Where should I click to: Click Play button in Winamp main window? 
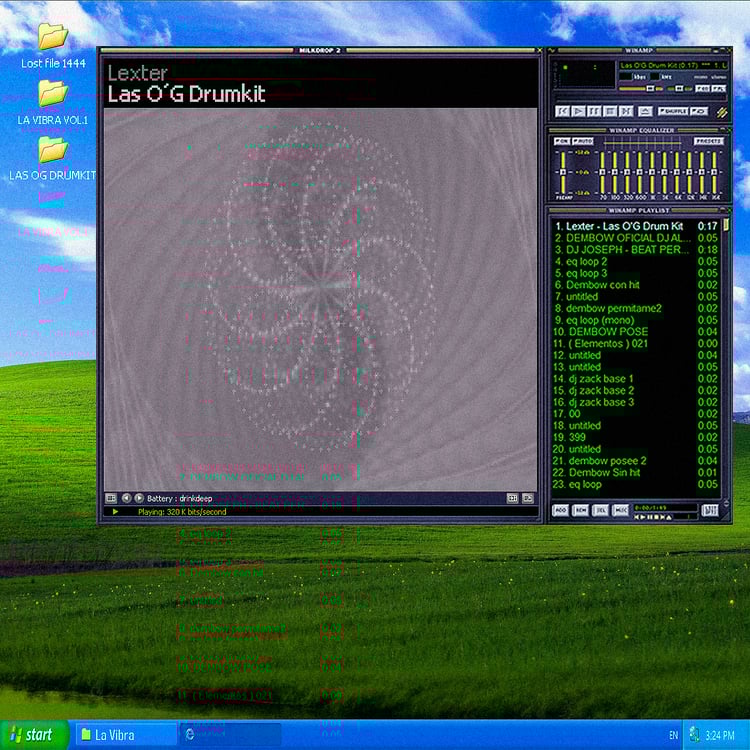tap(578, 111)
